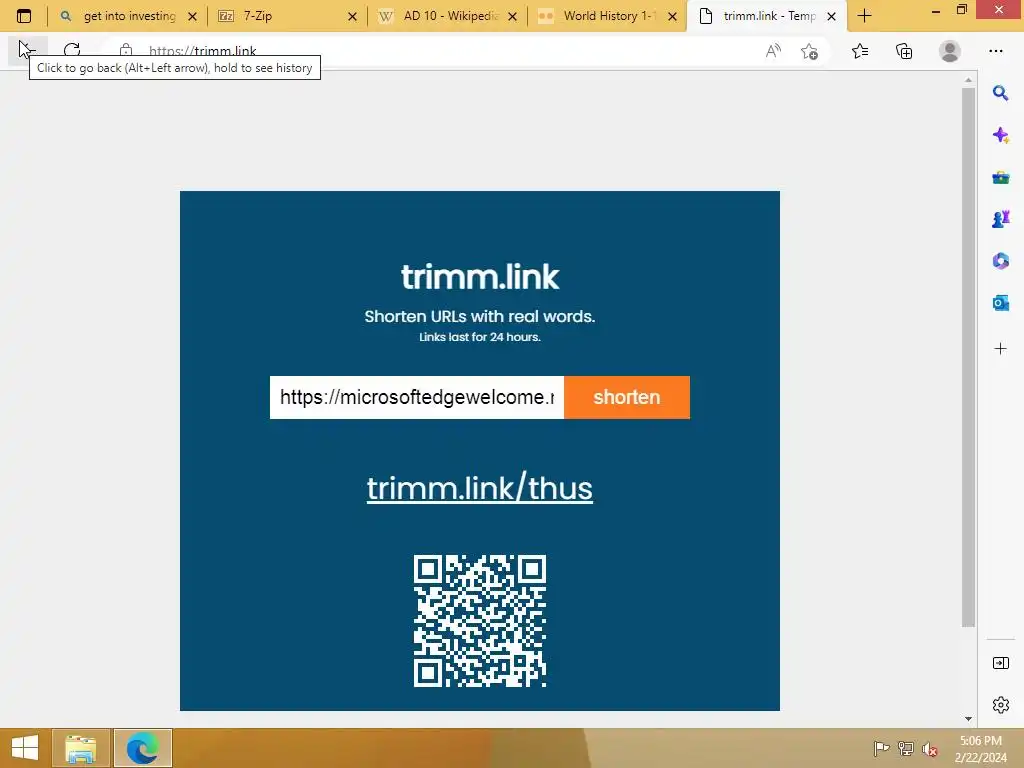Click the Microsoft Edge taskbar icon
1024x768 pixels.
143,748
